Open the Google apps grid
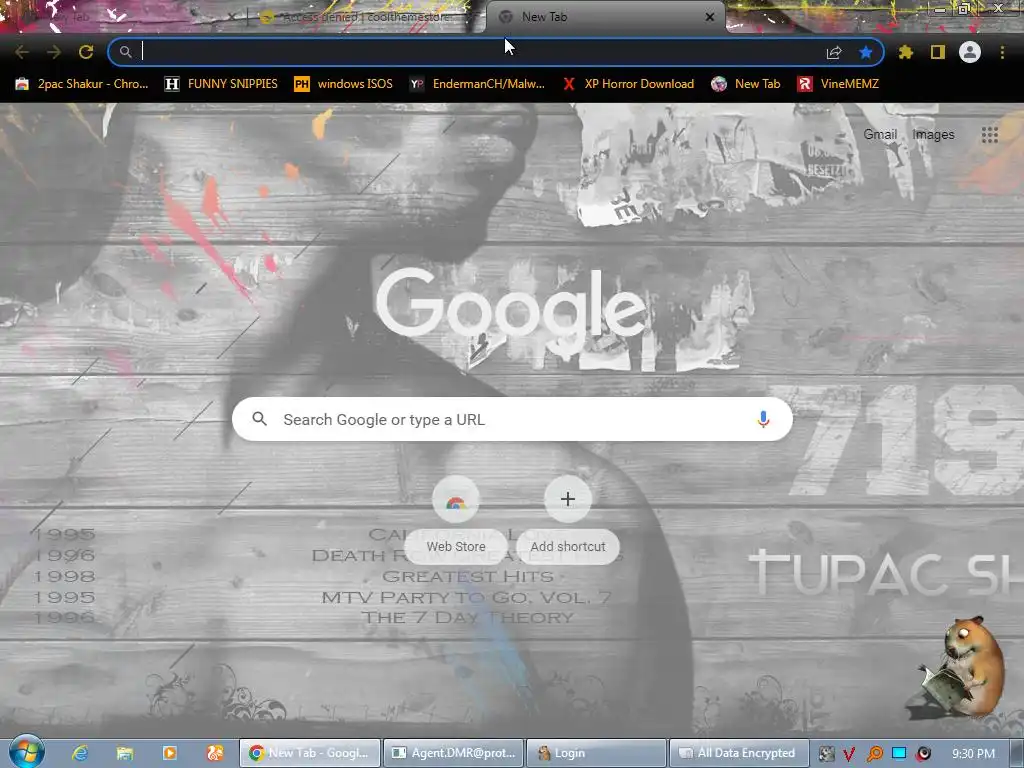The image size is (1024, 768). pos(989,135)
